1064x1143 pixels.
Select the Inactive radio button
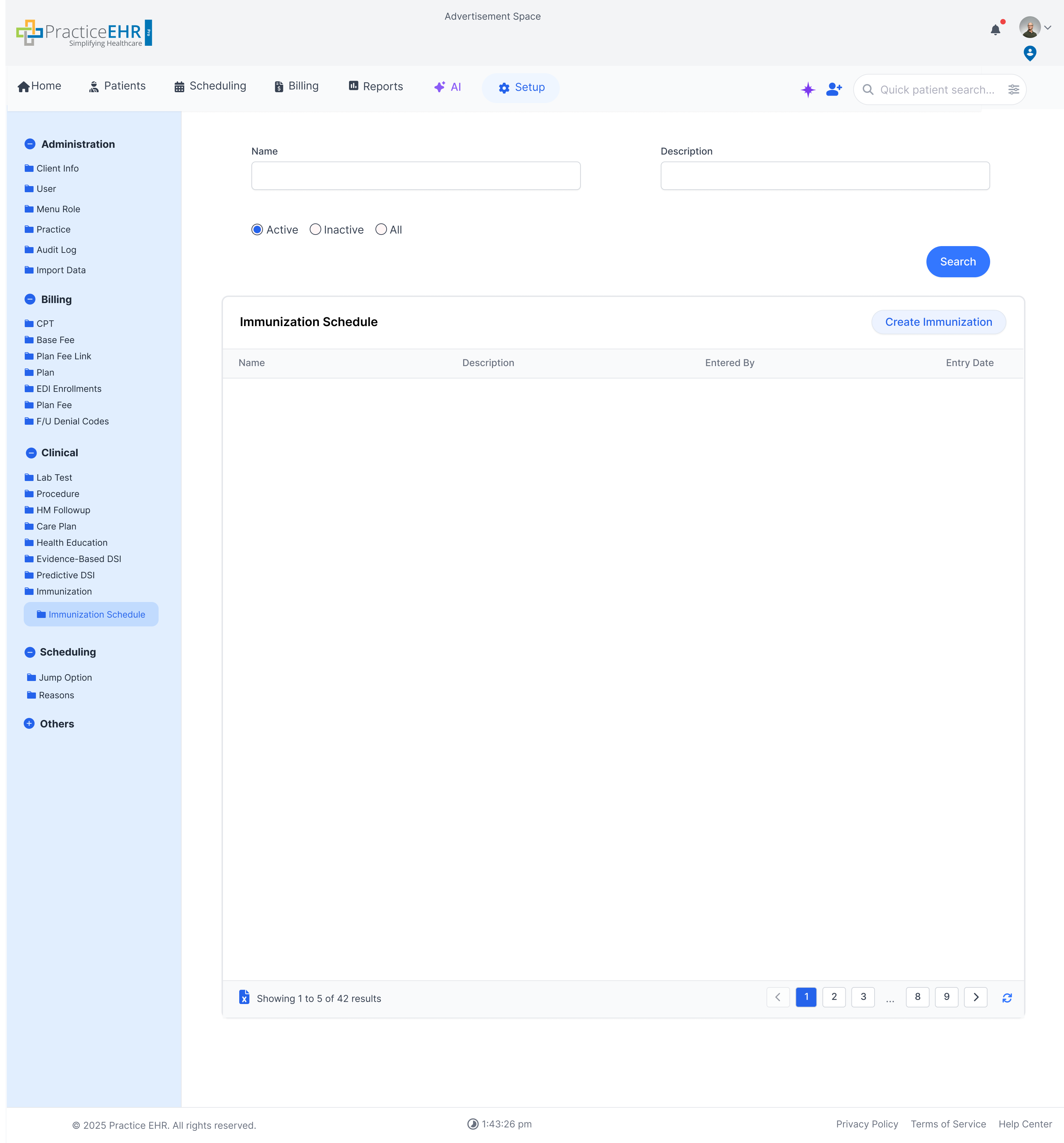click(x=315, y=229)
